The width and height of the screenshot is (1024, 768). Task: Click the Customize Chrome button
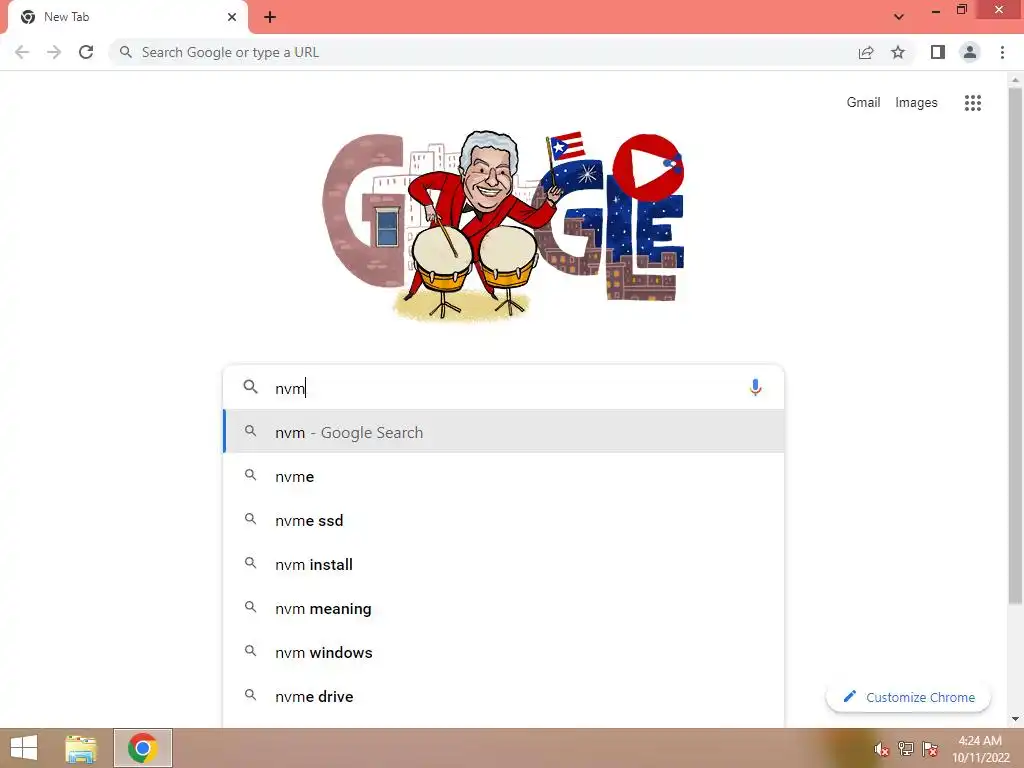pyautogui.click(x=908, y=697)
